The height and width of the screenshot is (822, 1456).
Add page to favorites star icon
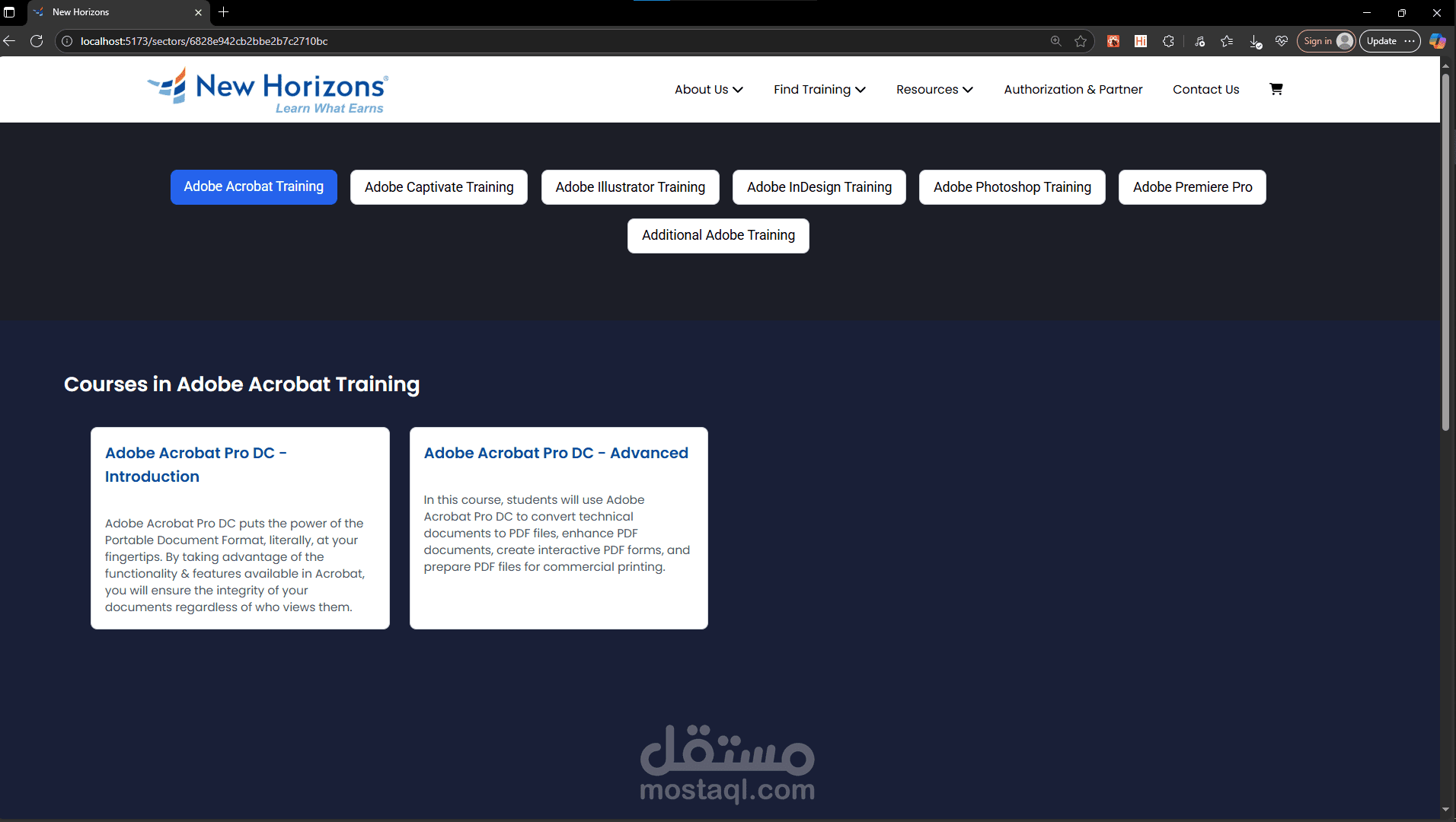(x=1081, y=41)
